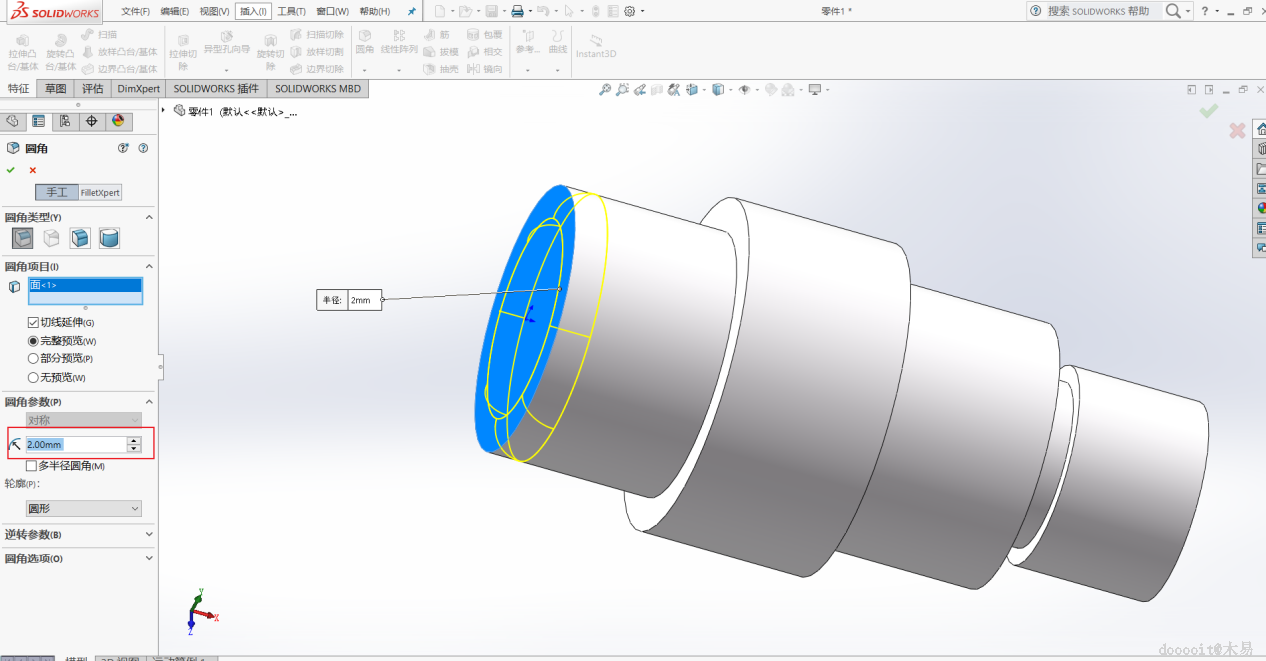Switch to the 草图 tab
Viewport: 1266px width, 661px height.
pos(55,89)
